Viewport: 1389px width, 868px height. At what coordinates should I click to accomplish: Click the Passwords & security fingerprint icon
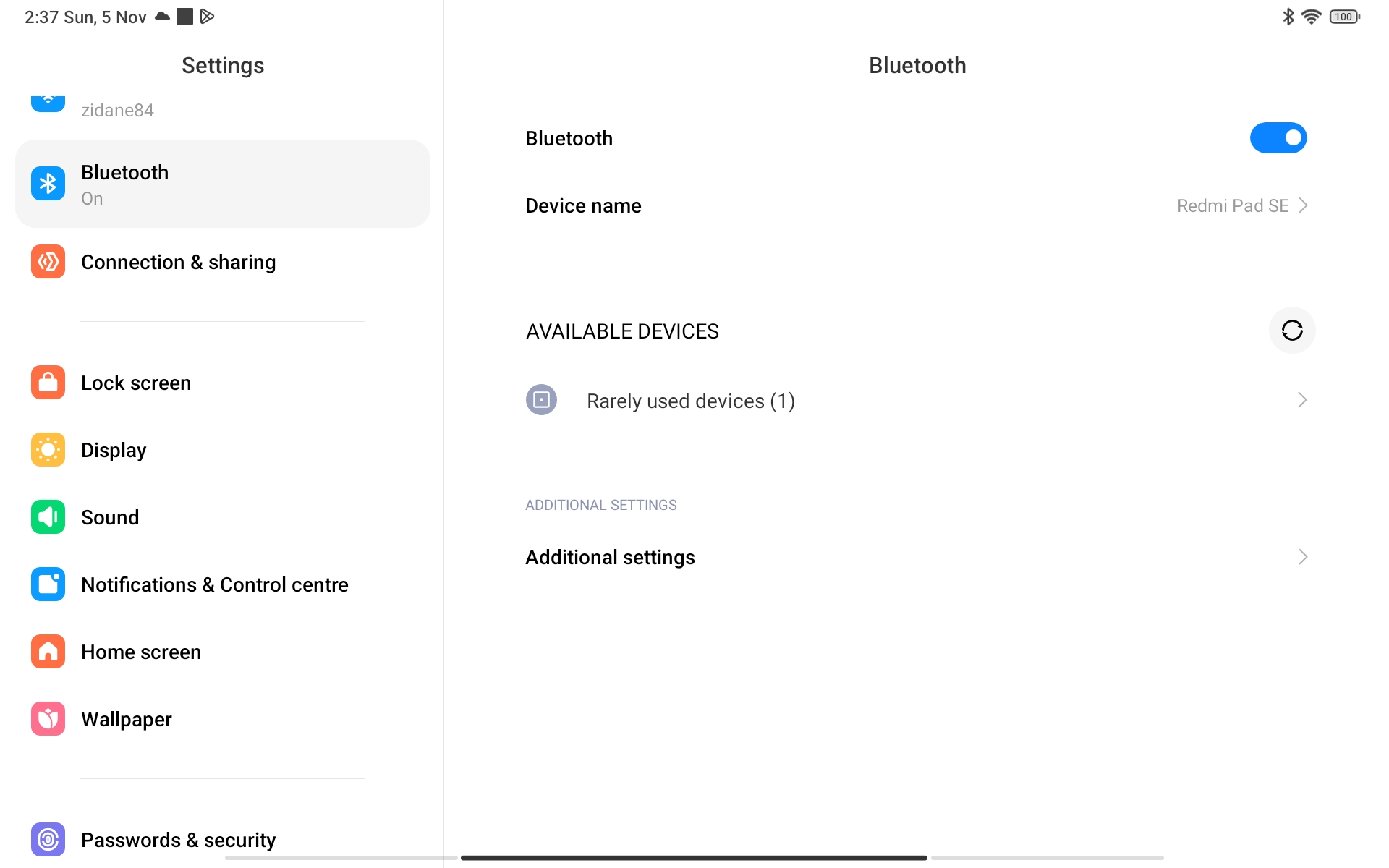(48, 839)
